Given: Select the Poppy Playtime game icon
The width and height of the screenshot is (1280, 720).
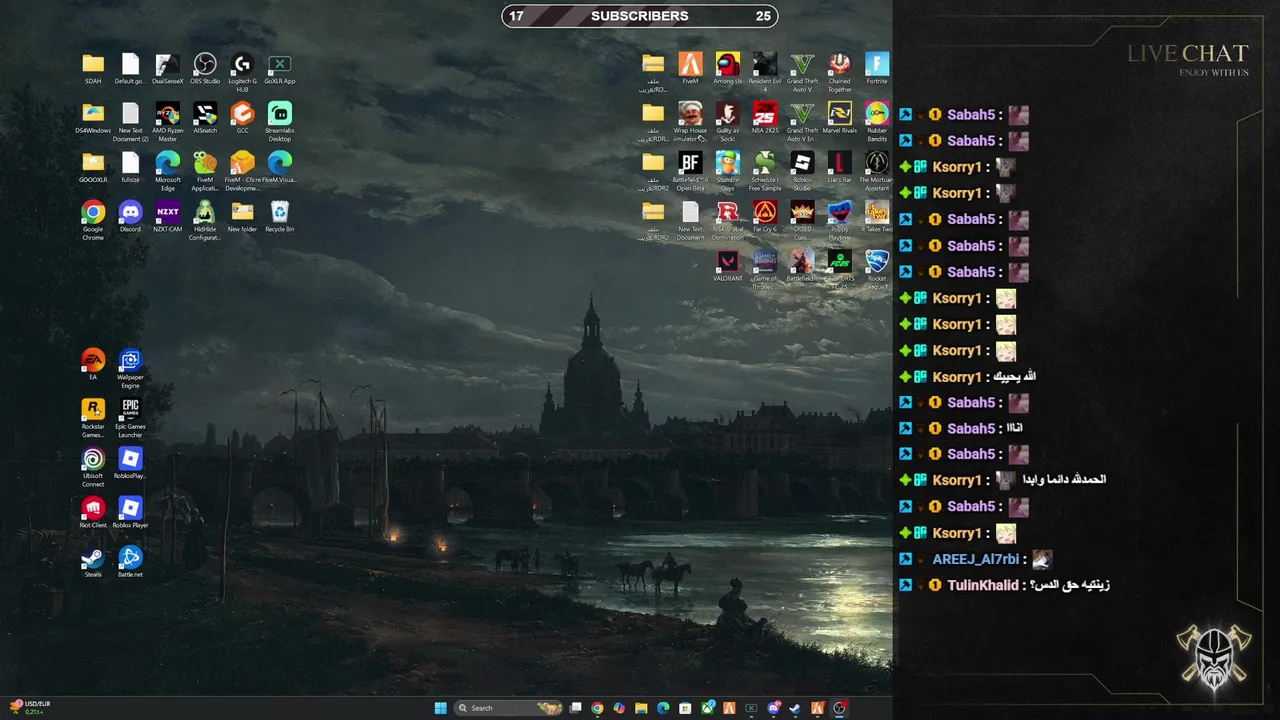Looking at the screenshot, I should coord(840,221).
